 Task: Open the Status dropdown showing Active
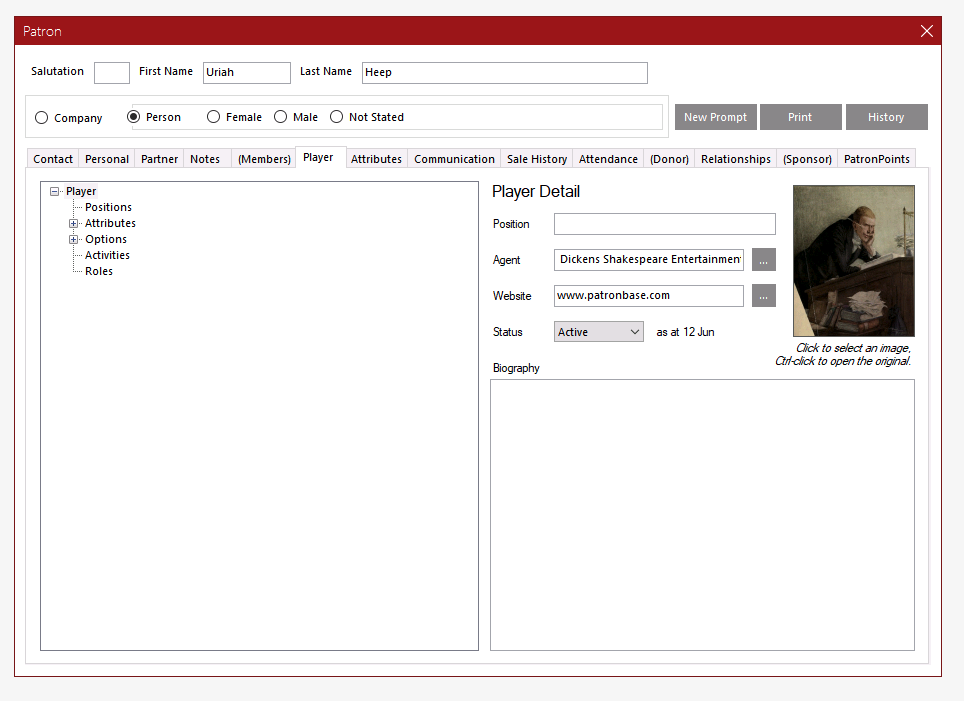click(x=599, y=331)
